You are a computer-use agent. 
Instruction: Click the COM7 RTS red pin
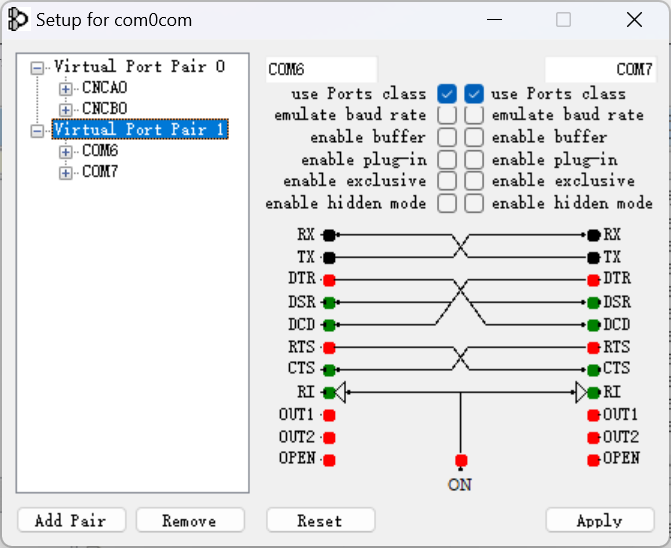click(x=594, y=347)
